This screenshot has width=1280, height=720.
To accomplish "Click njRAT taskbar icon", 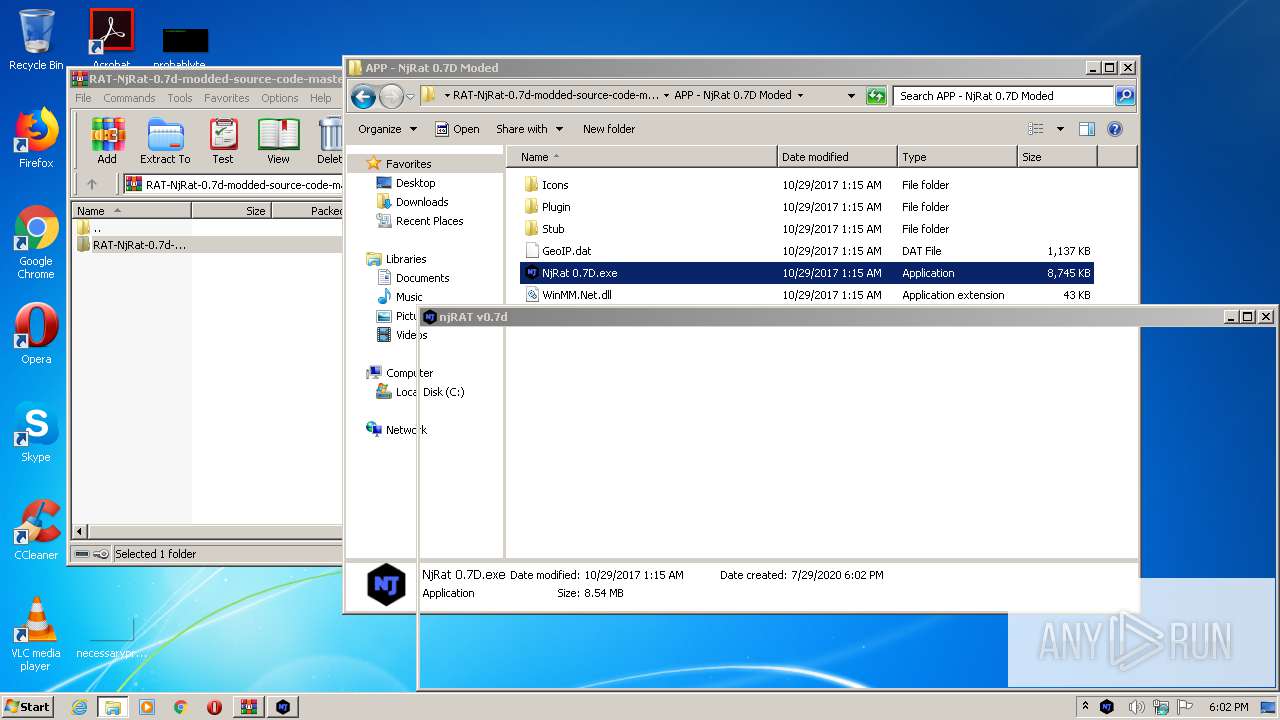I will tap(283, 707).
